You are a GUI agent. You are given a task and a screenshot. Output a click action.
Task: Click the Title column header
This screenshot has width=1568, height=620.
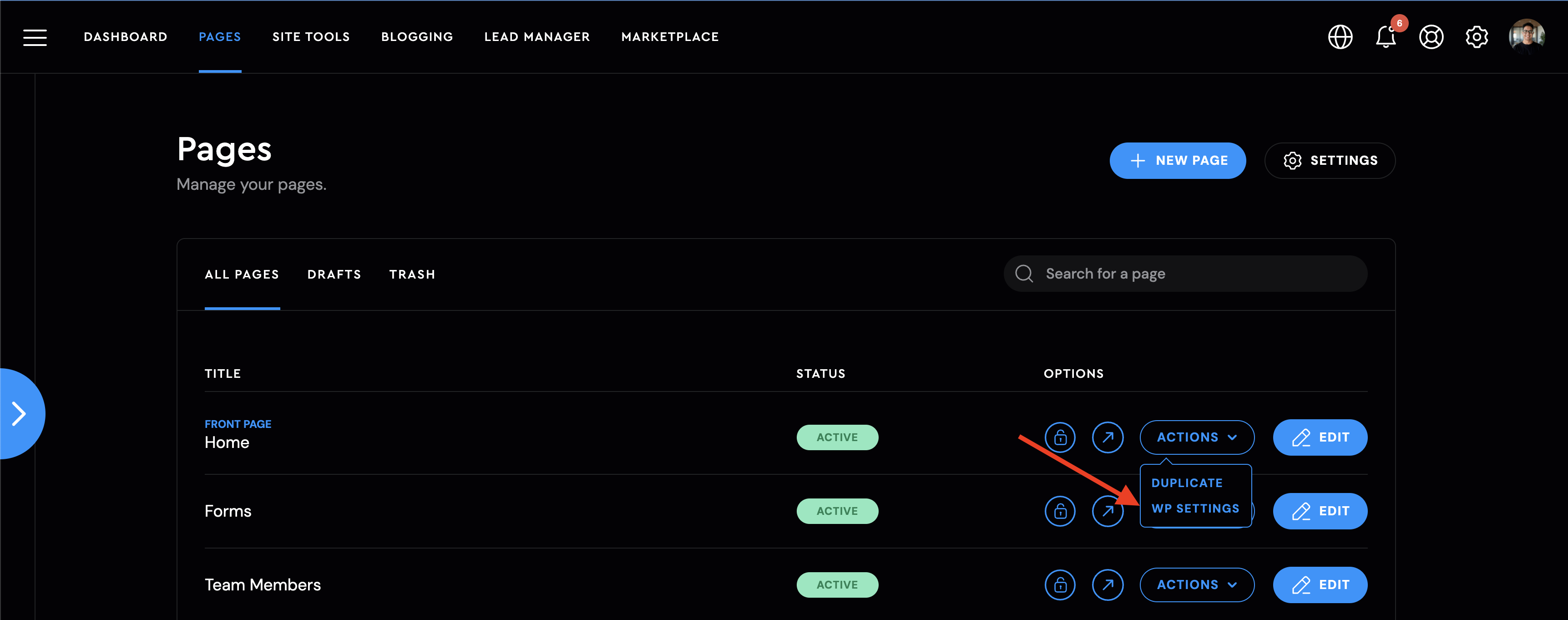pos(222,373)
